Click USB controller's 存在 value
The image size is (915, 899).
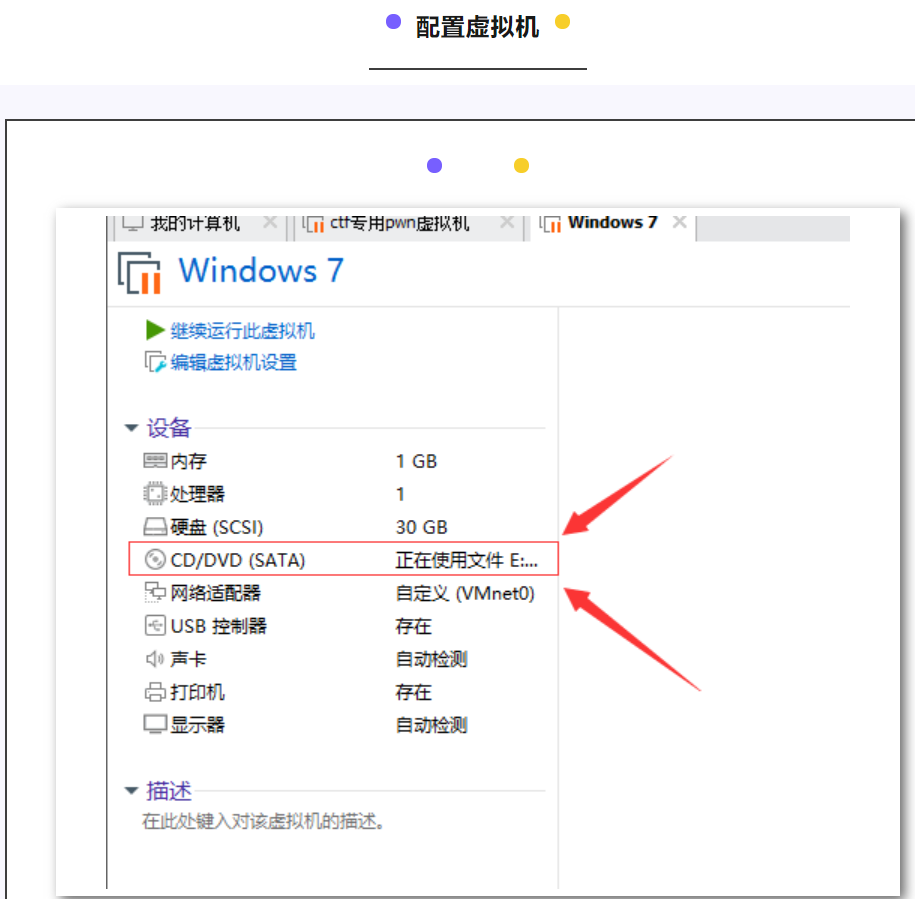[x=414, y=626]
